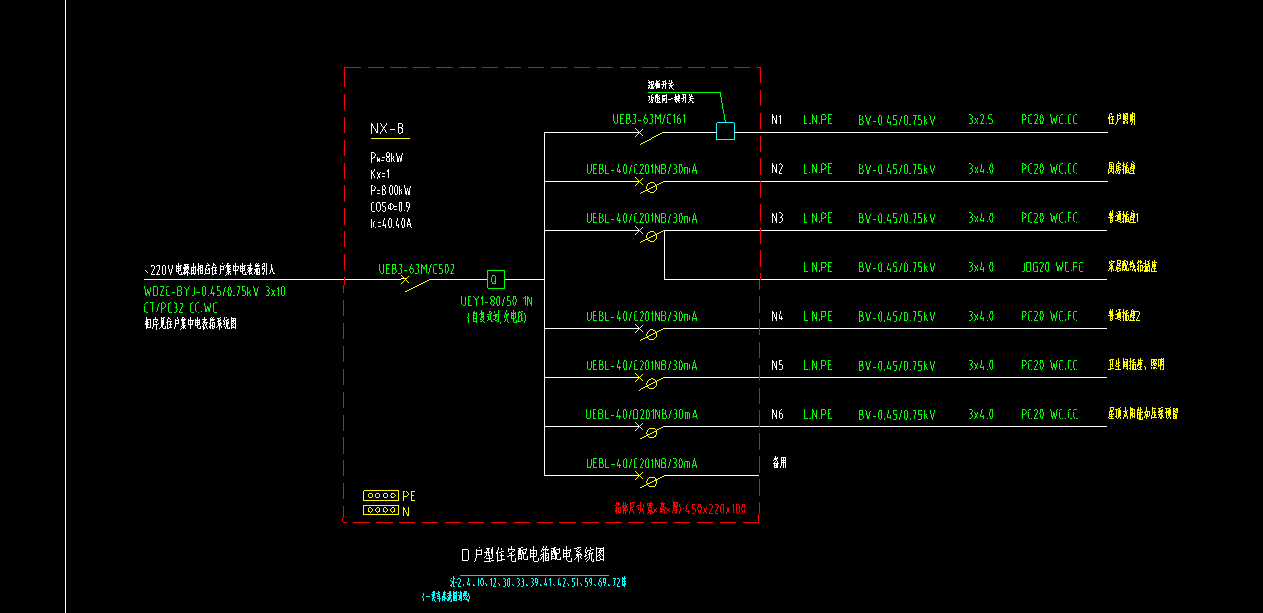The height and width of the screenshot is (613, 1263).
Task: Click the RCD breaker symbol on N2 circuit
Action: [x=650, y=186]
